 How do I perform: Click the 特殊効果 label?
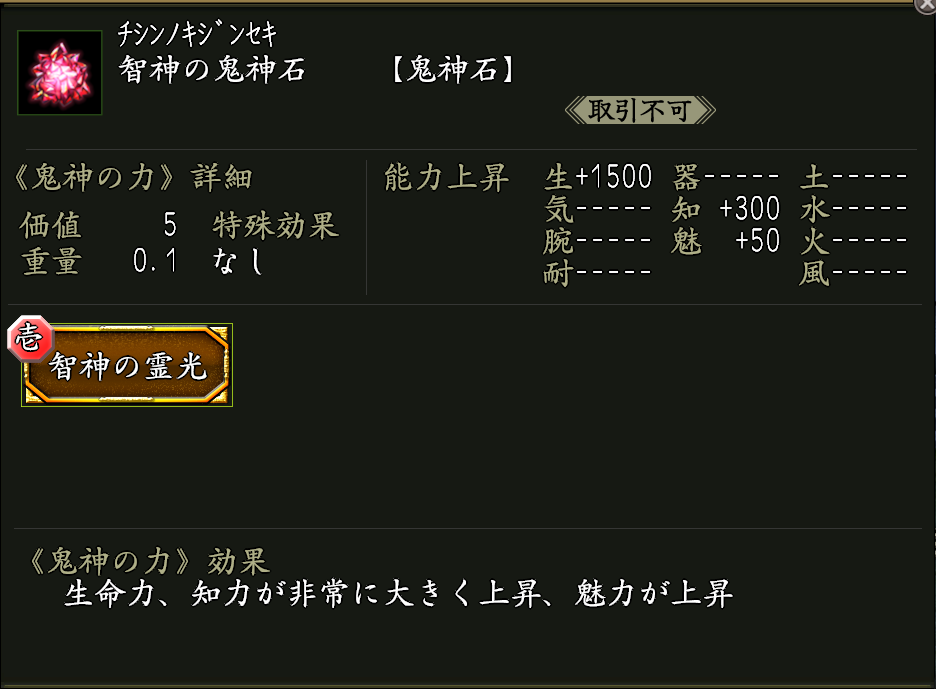(275, 225)
